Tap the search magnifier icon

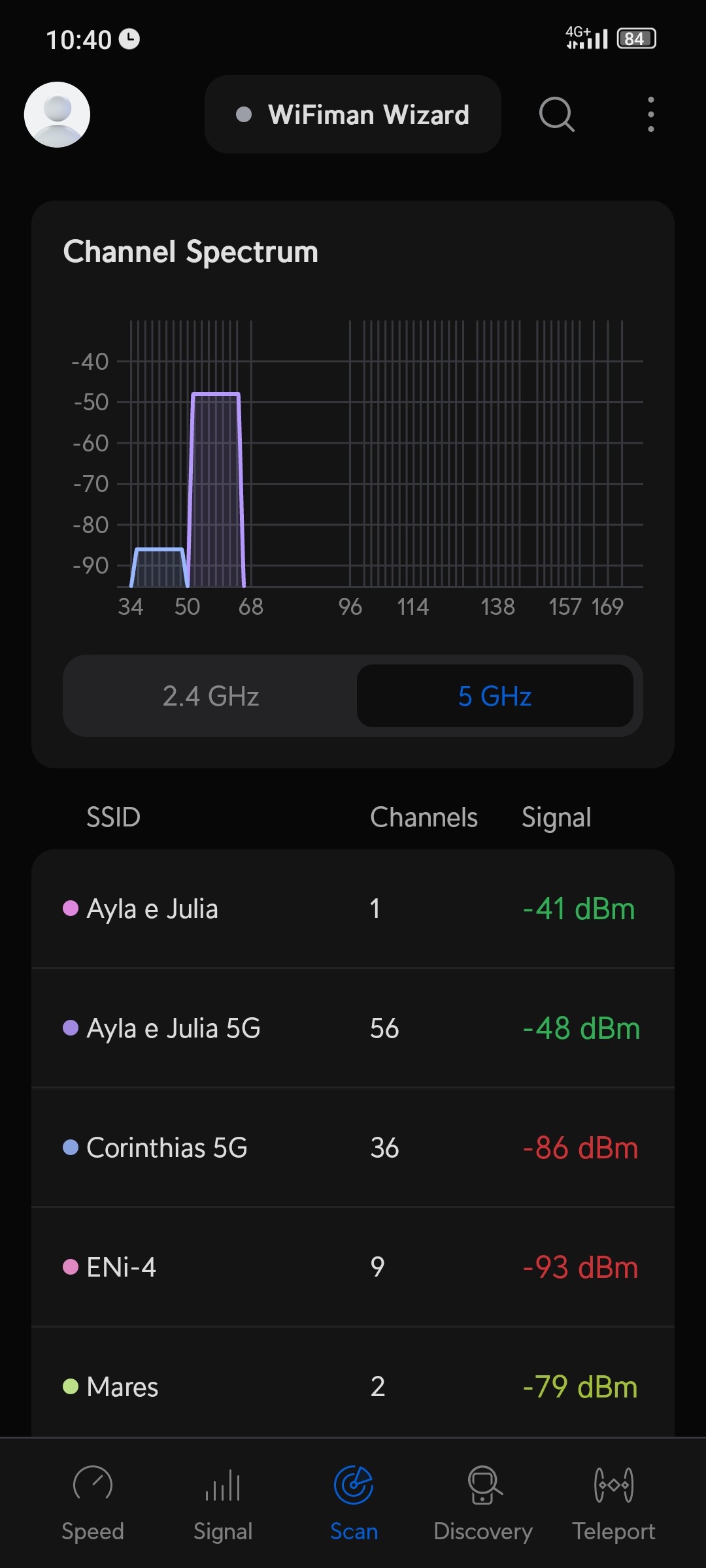(556, 115)
